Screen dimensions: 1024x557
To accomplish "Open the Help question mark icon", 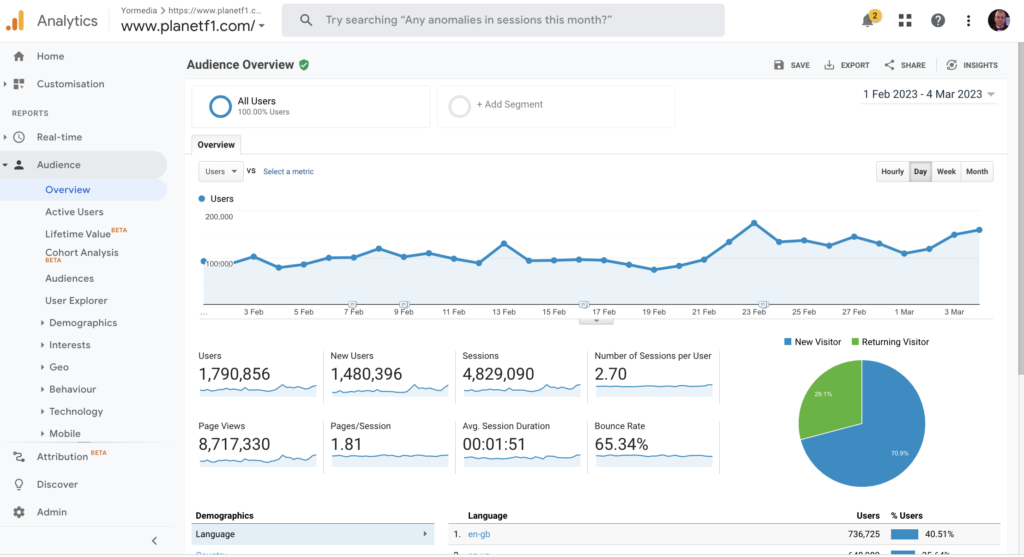I will 938,21.
